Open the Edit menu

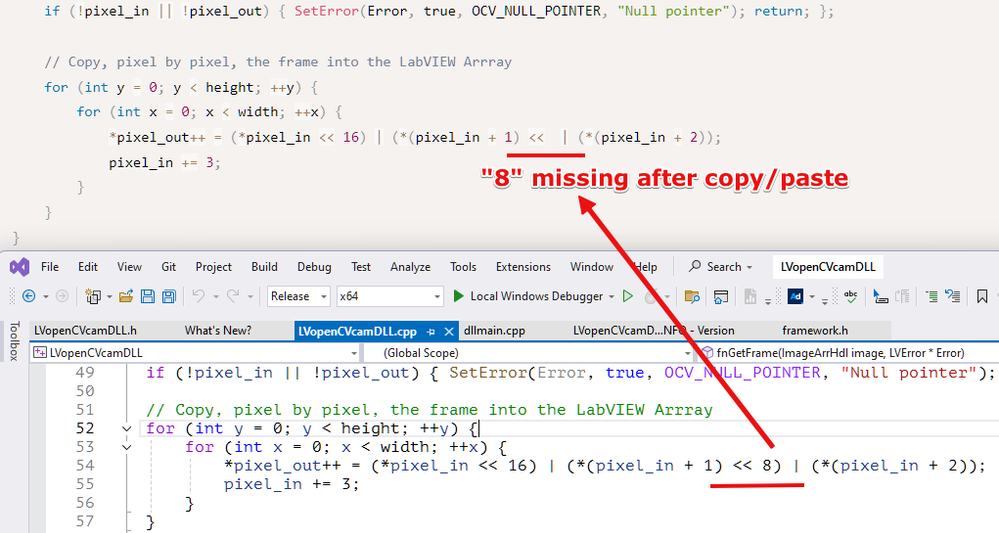tap(88, 267)
